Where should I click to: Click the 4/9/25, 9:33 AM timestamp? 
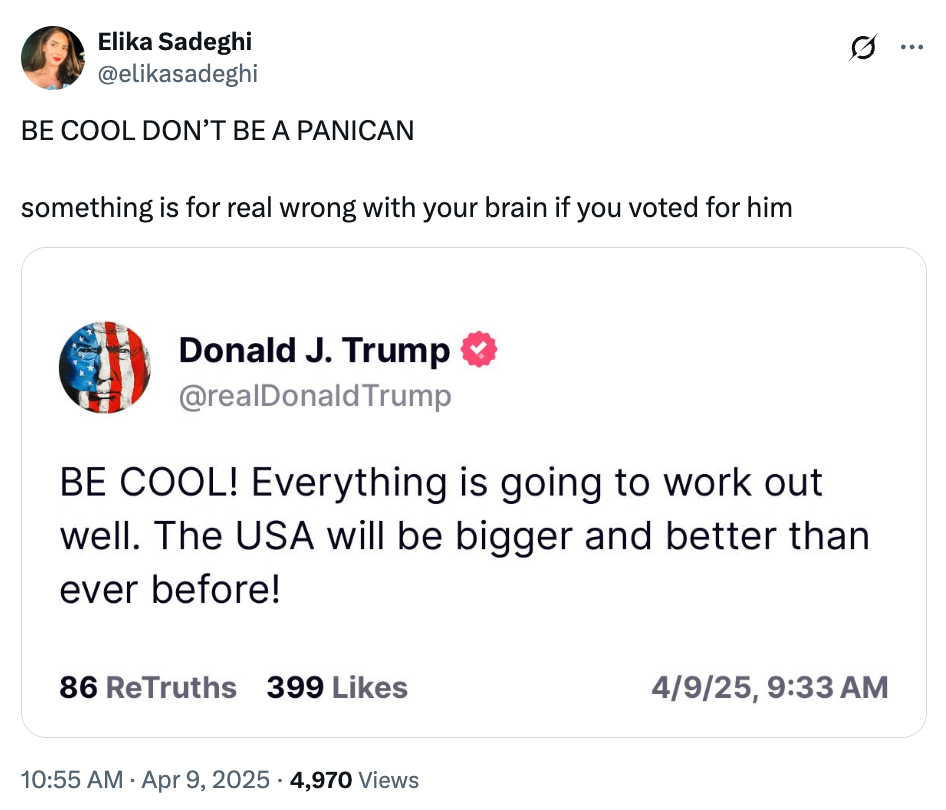[x=766, y=687]
